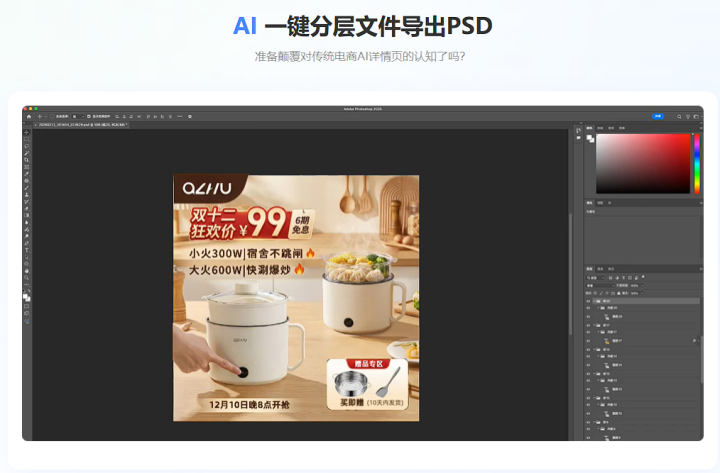Select the Move tool in the toolbar

click(x=28, y=132)
